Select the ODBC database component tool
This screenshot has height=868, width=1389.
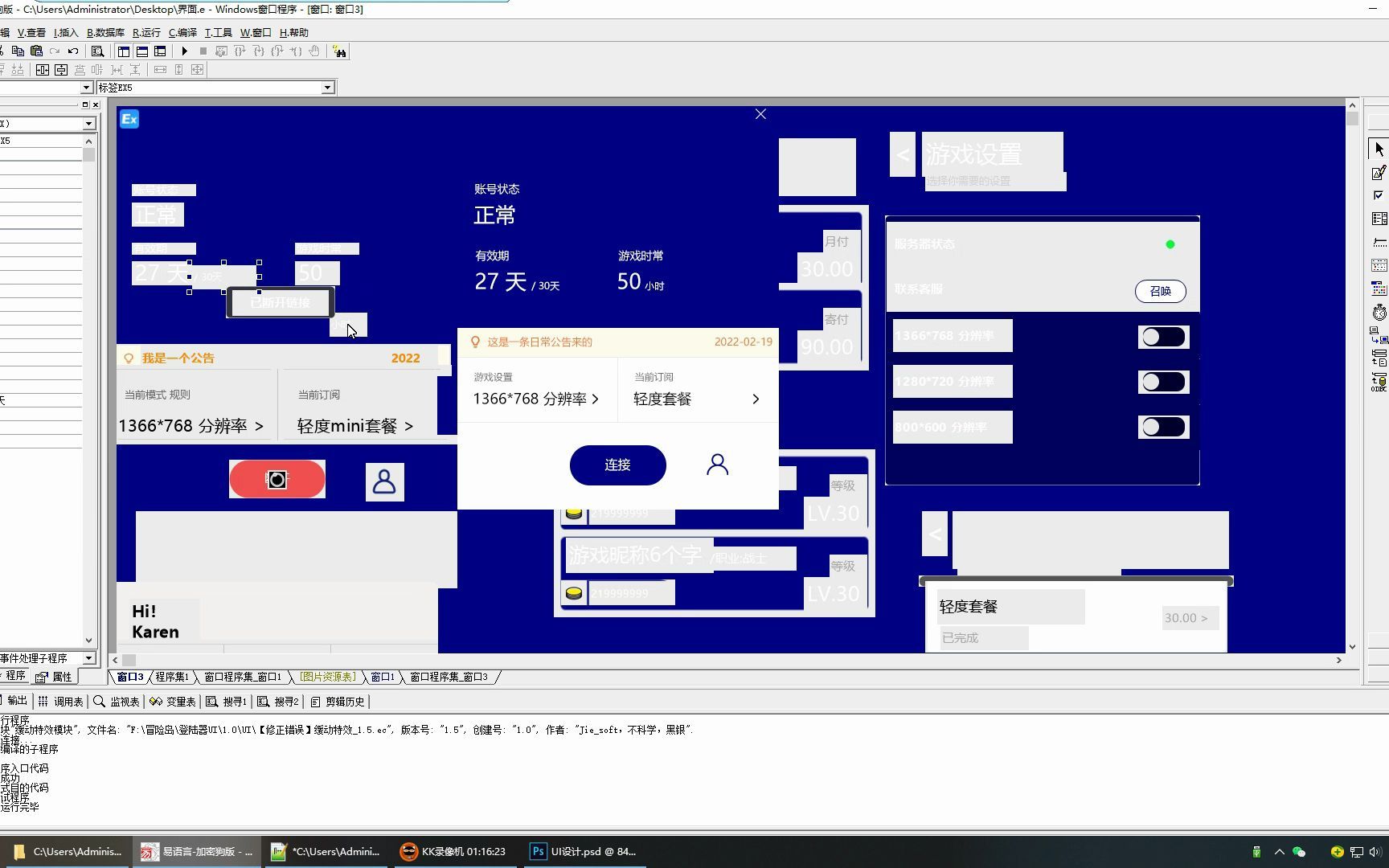pos(1379,381)
